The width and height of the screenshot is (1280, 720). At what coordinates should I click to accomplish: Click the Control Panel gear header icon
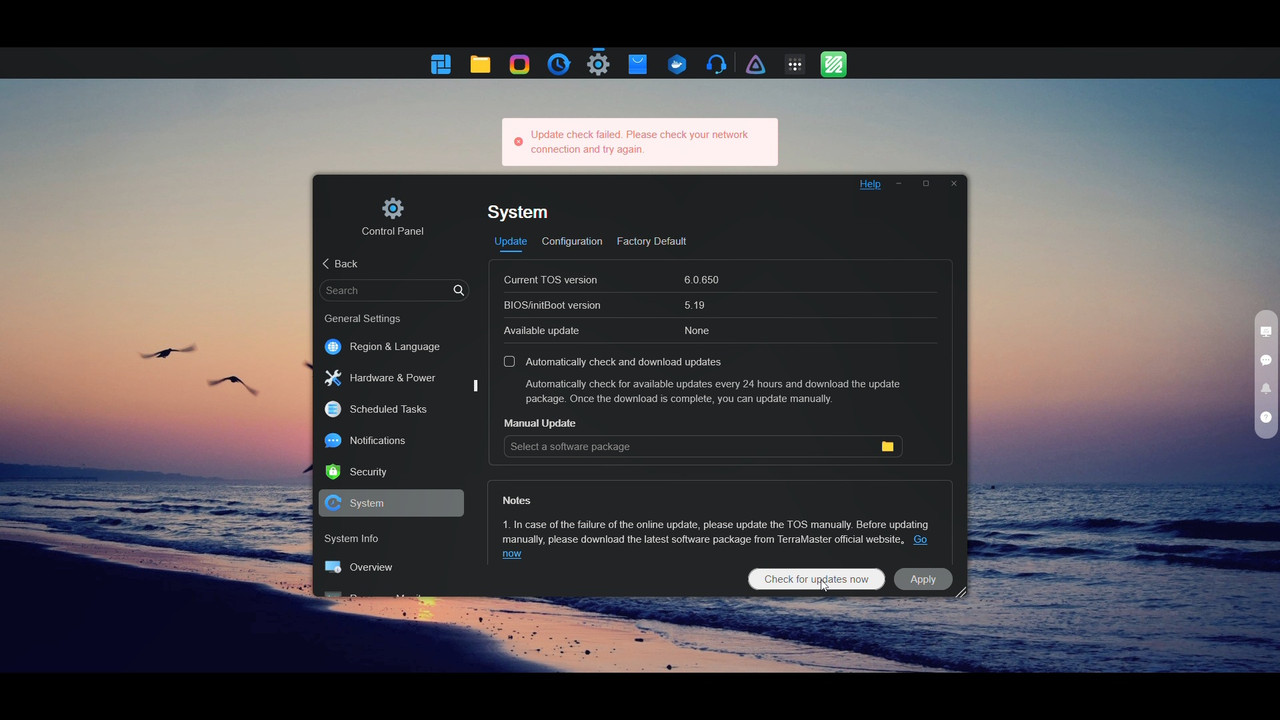pos(393,208)
